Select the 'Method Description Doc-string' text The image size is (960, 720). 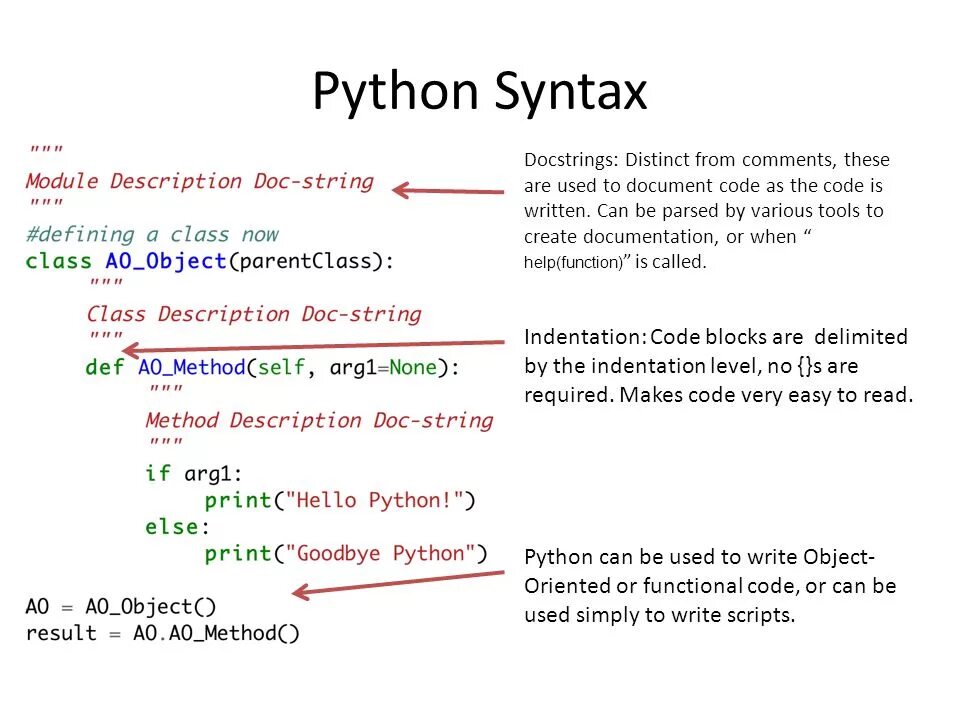click(x=319, y=421)
